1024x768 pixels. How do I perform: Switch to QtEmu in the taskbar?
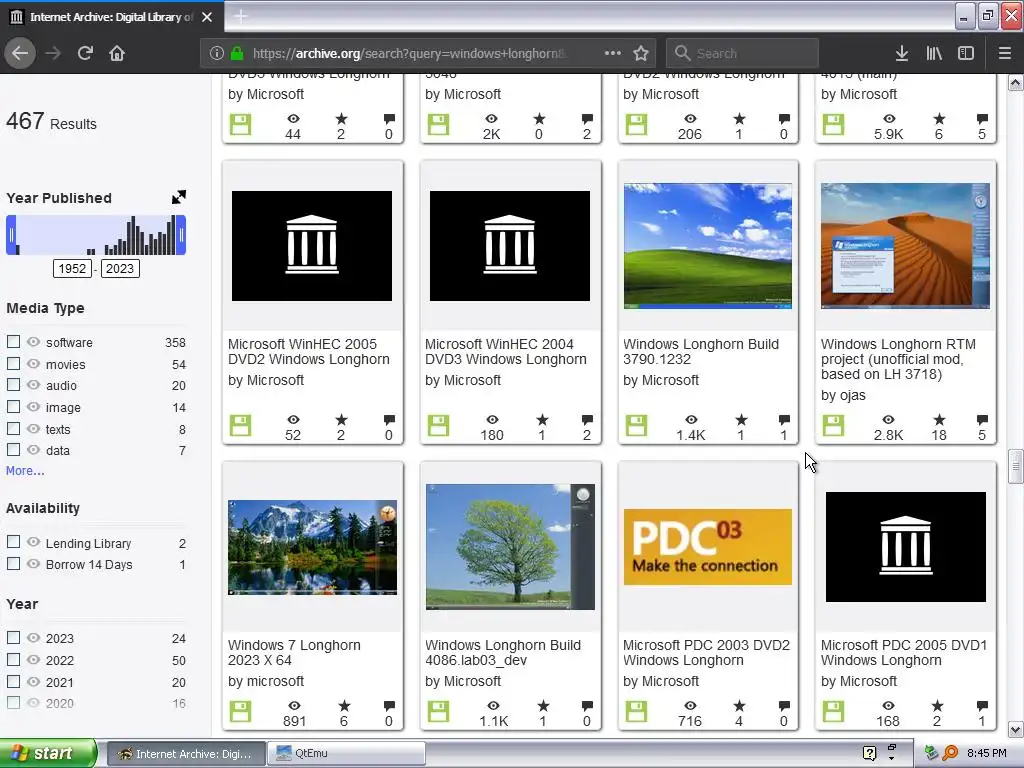346,753
